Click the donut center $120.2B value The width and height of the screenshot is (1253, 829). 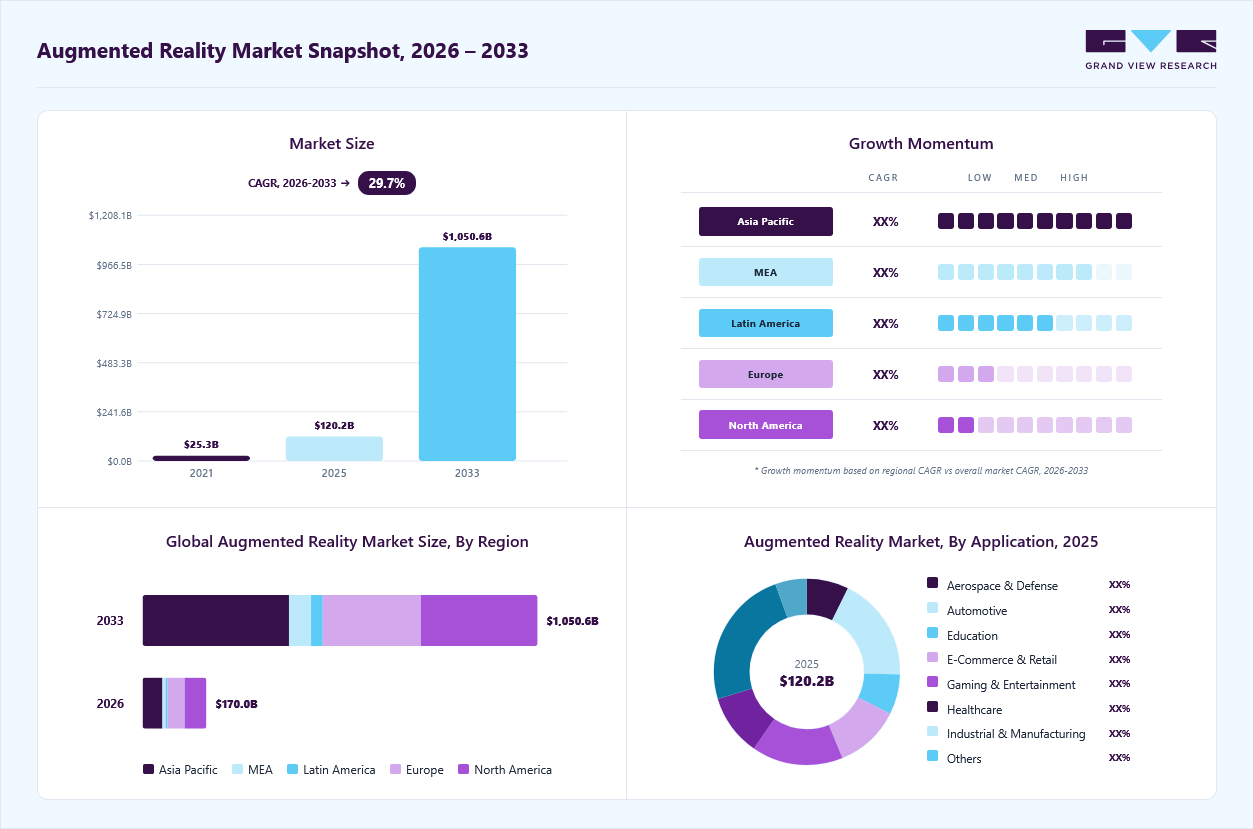[x=807, y=681]
